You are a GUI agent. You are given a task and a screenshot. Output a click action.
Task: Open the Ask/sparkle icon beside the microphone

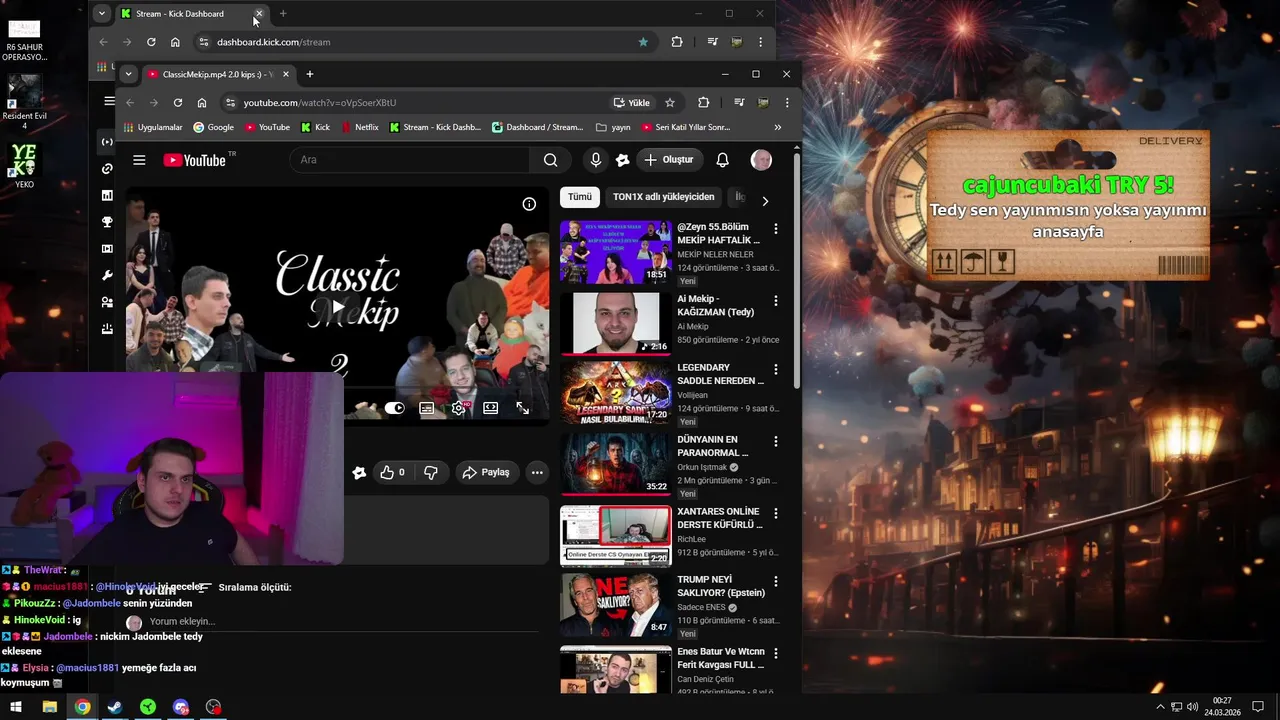click(x=623, y=160)
